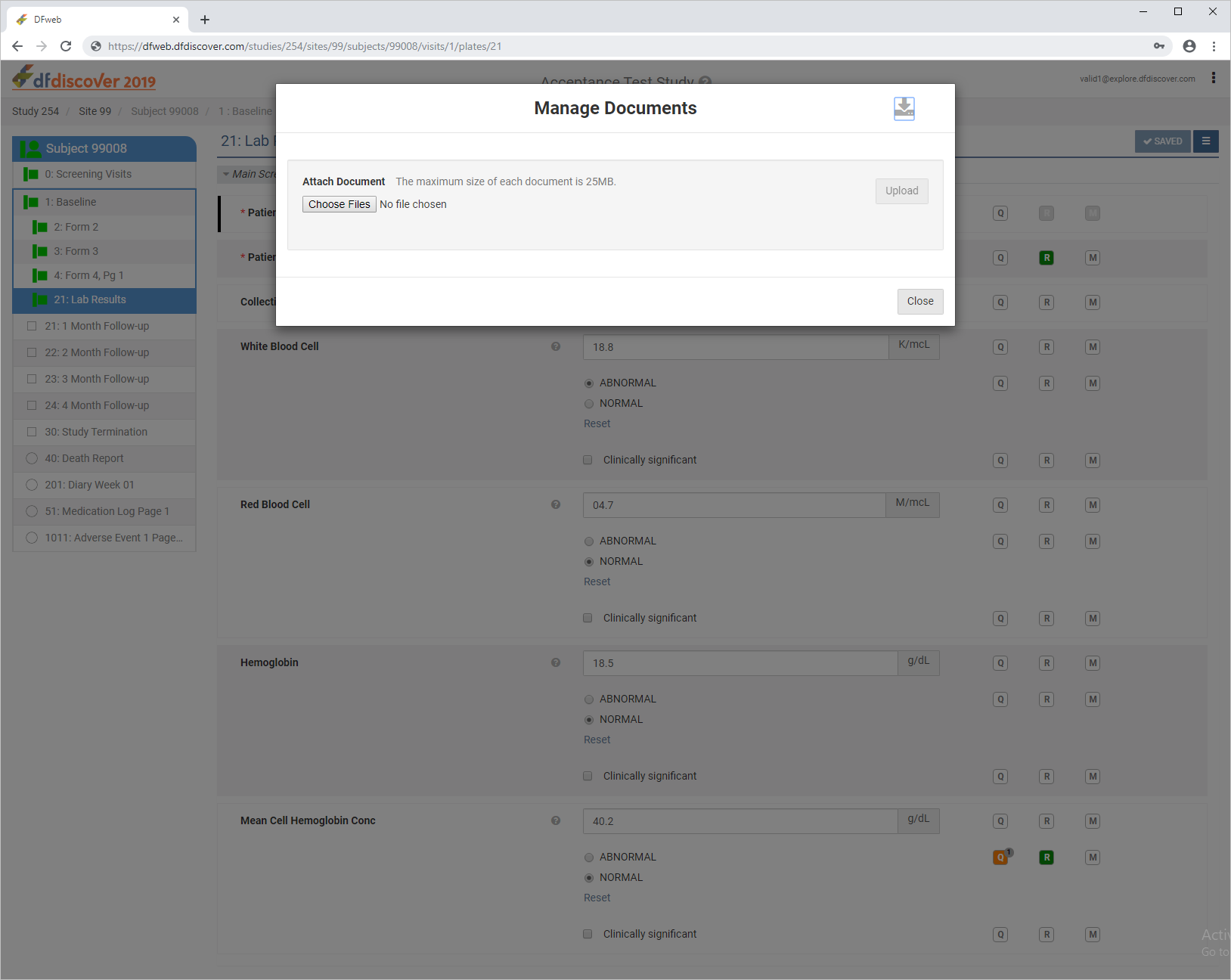This screenshot has width=1231, height=980.
Task: Open 21: Lab Results in the sidebar
Action: pyautogui.click(x=89, y=299)
